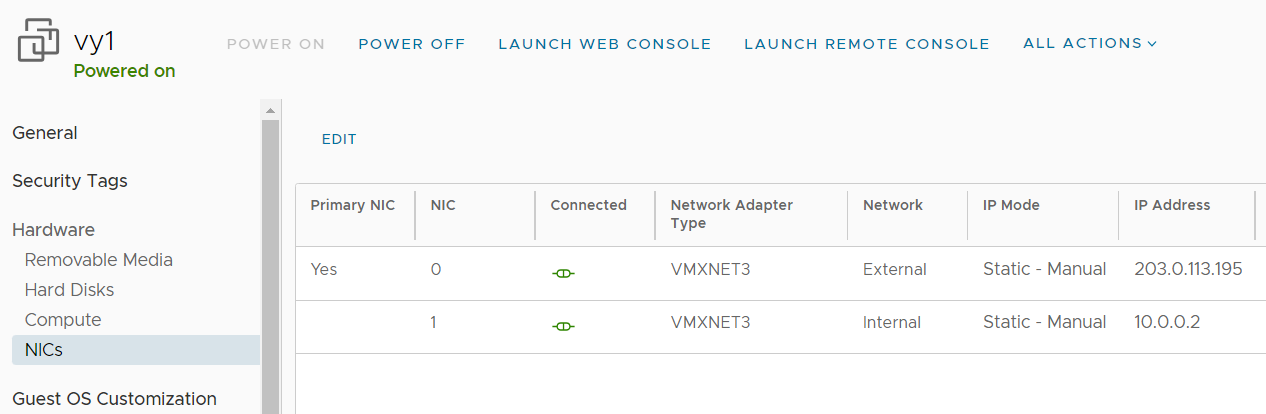The height and width of the screenshot is (414, 1266).
Task: Click the connected status icon for NIC 0
Action: [x=563, y=273]
